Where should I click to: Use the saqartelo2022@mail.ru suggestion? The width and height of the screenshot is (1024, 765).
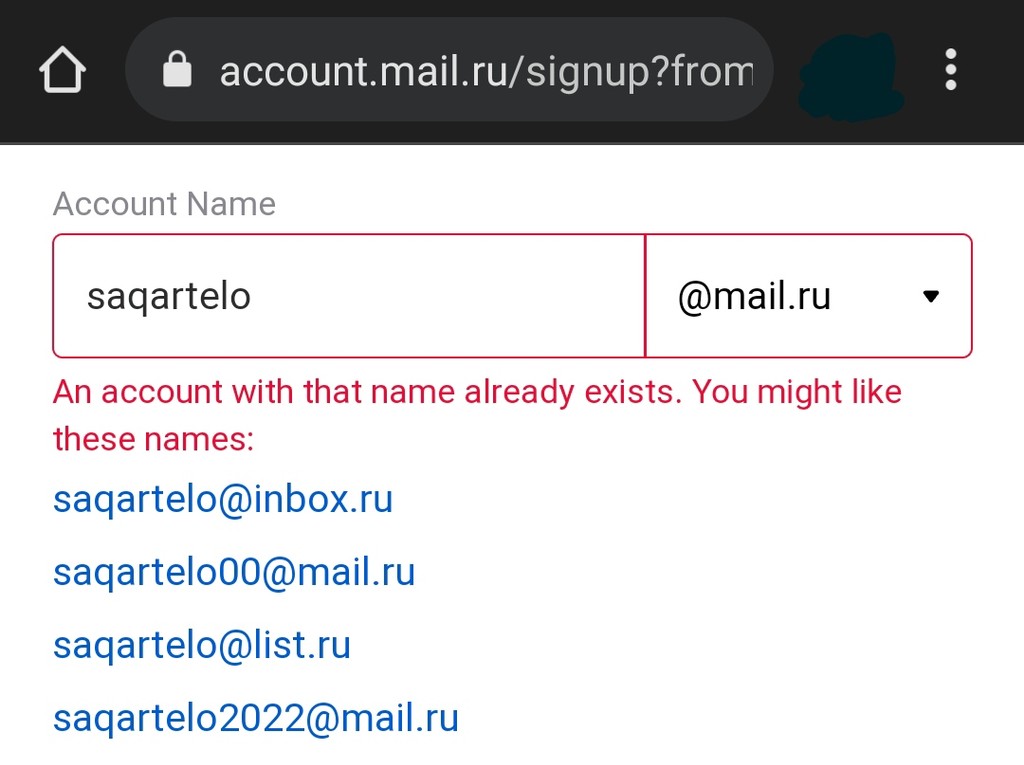pyautogui.click(x=255, y=718)
